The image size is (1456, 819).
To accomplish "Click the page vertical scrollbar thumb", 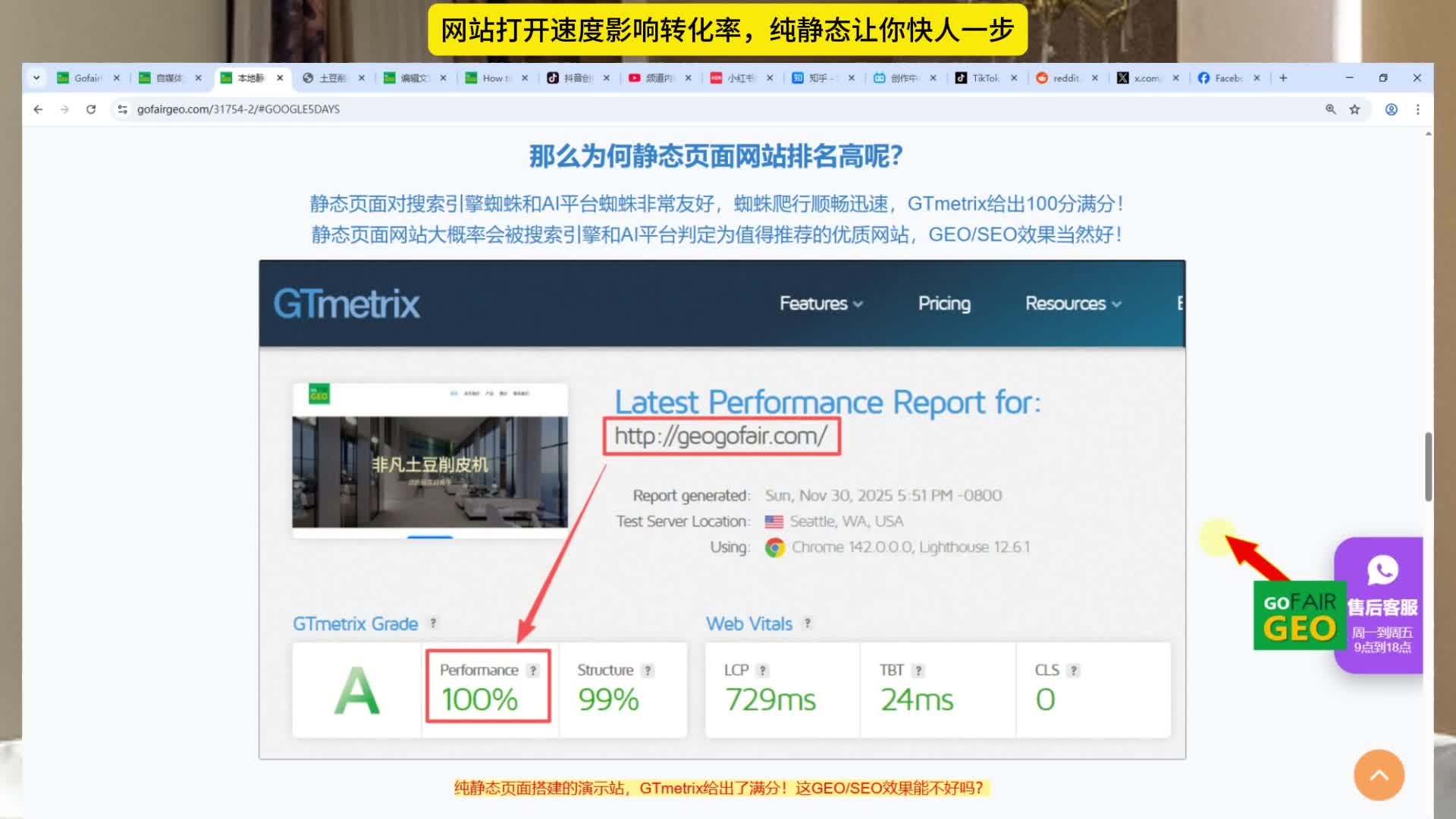I will click(1428, 466).
